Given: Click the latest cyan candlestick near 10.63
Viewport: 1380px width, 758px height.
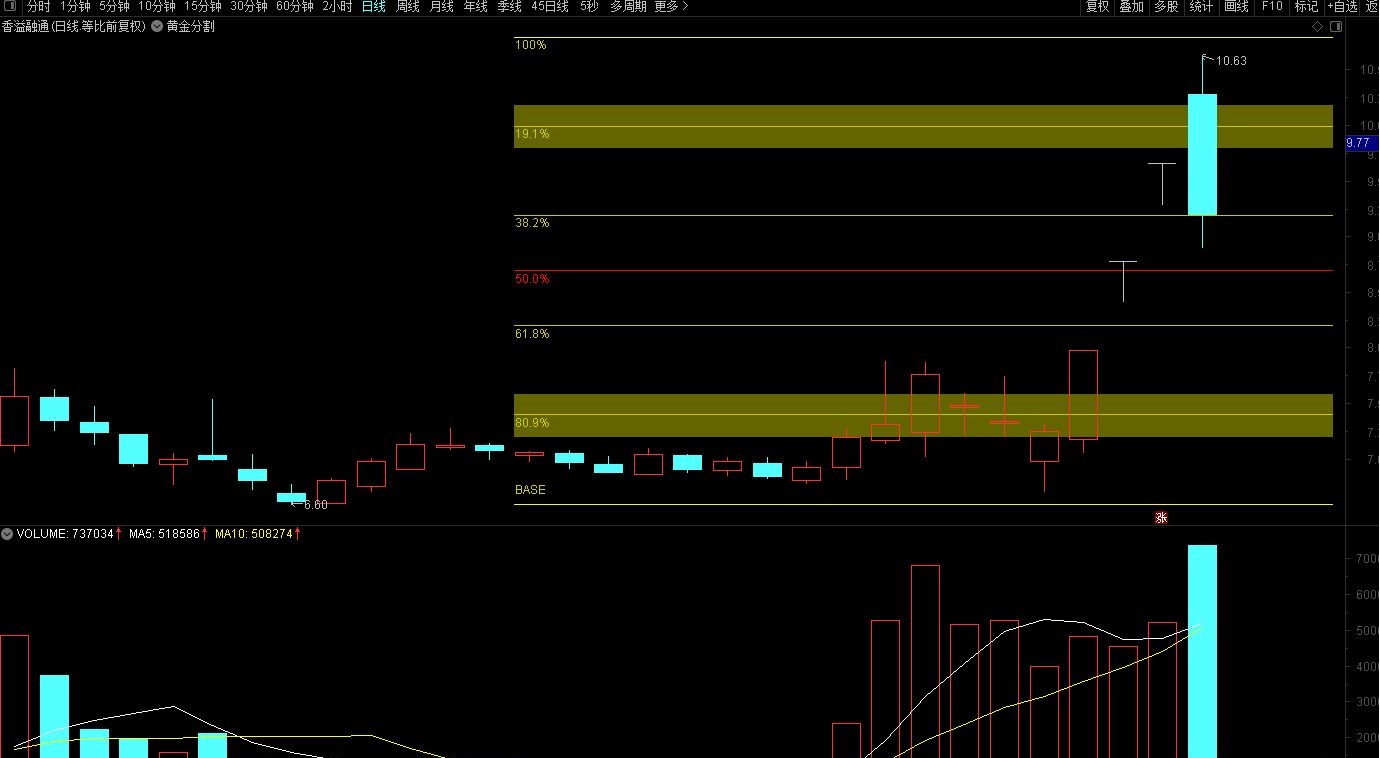Looking at the screenshot, I should tap(1202, 154).
